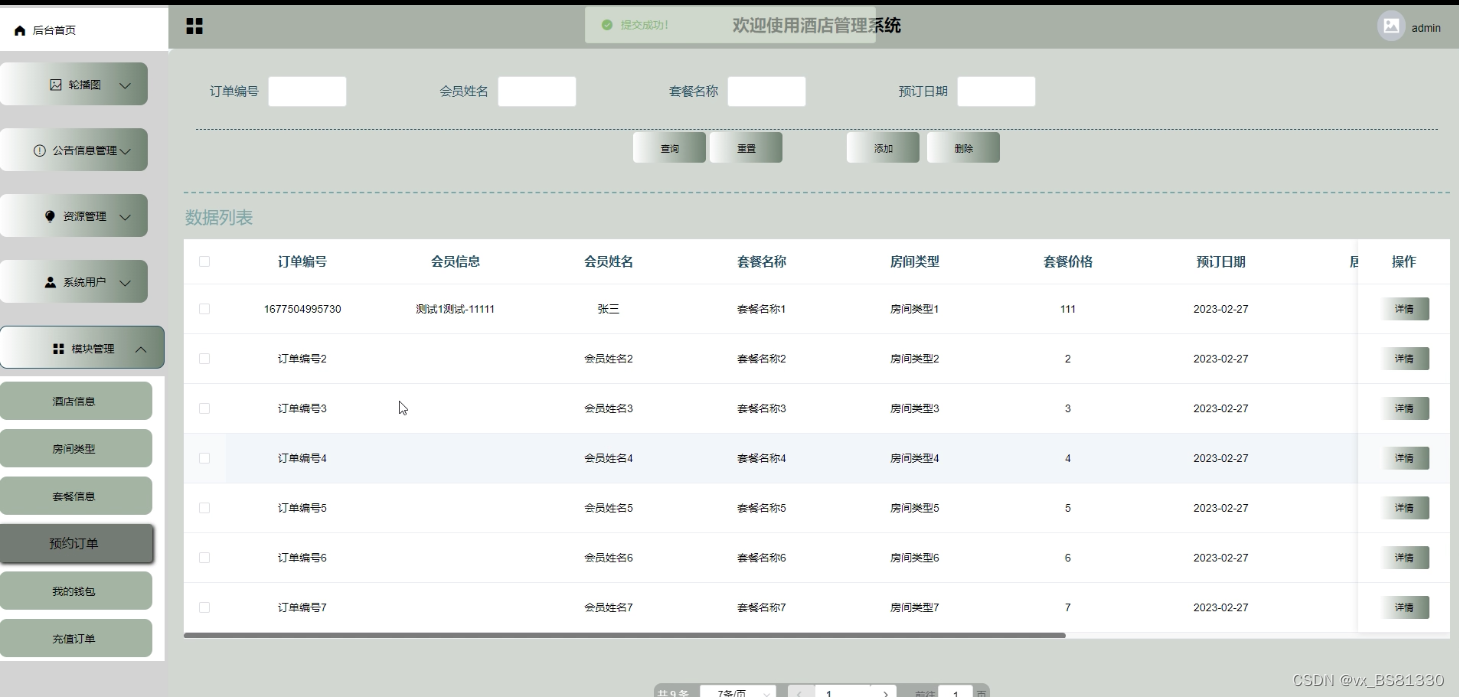This screenshot has height=697, width=1459.
Task: Click the 套餐价格 column header
Action: 1067,262
